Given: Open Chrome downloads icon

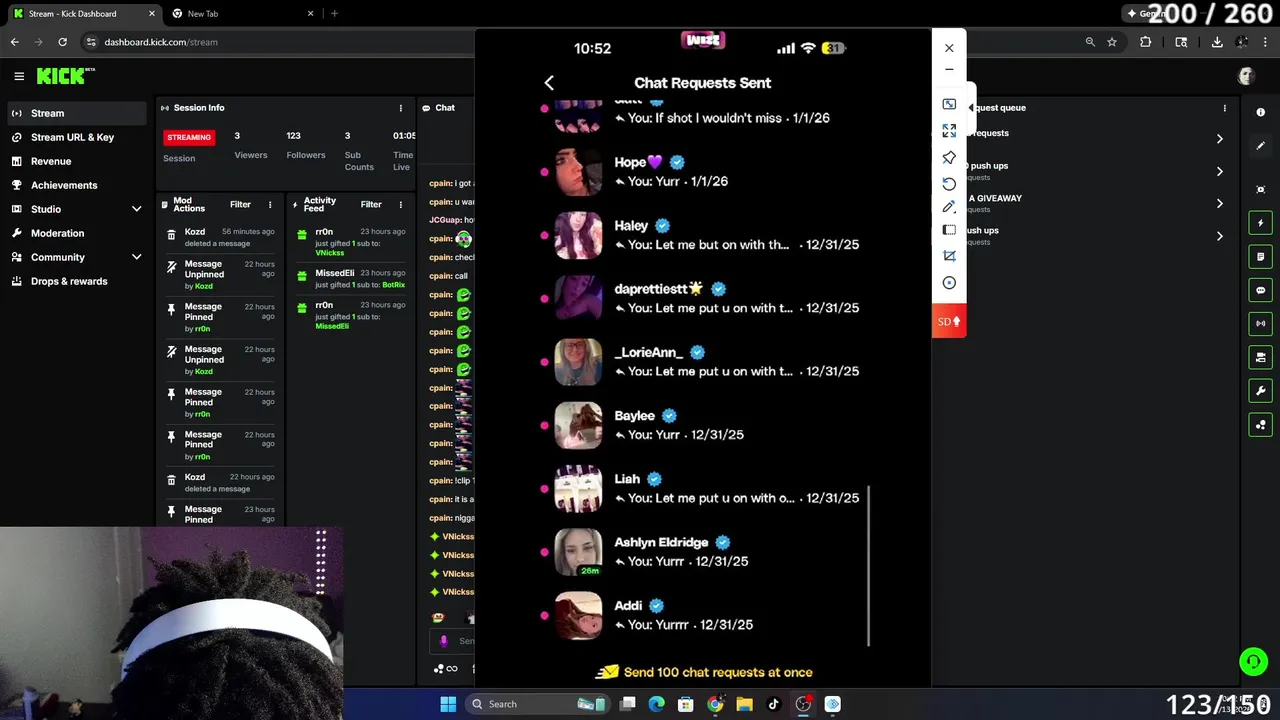Looking at the screenshot, I should click(1217, 42).
